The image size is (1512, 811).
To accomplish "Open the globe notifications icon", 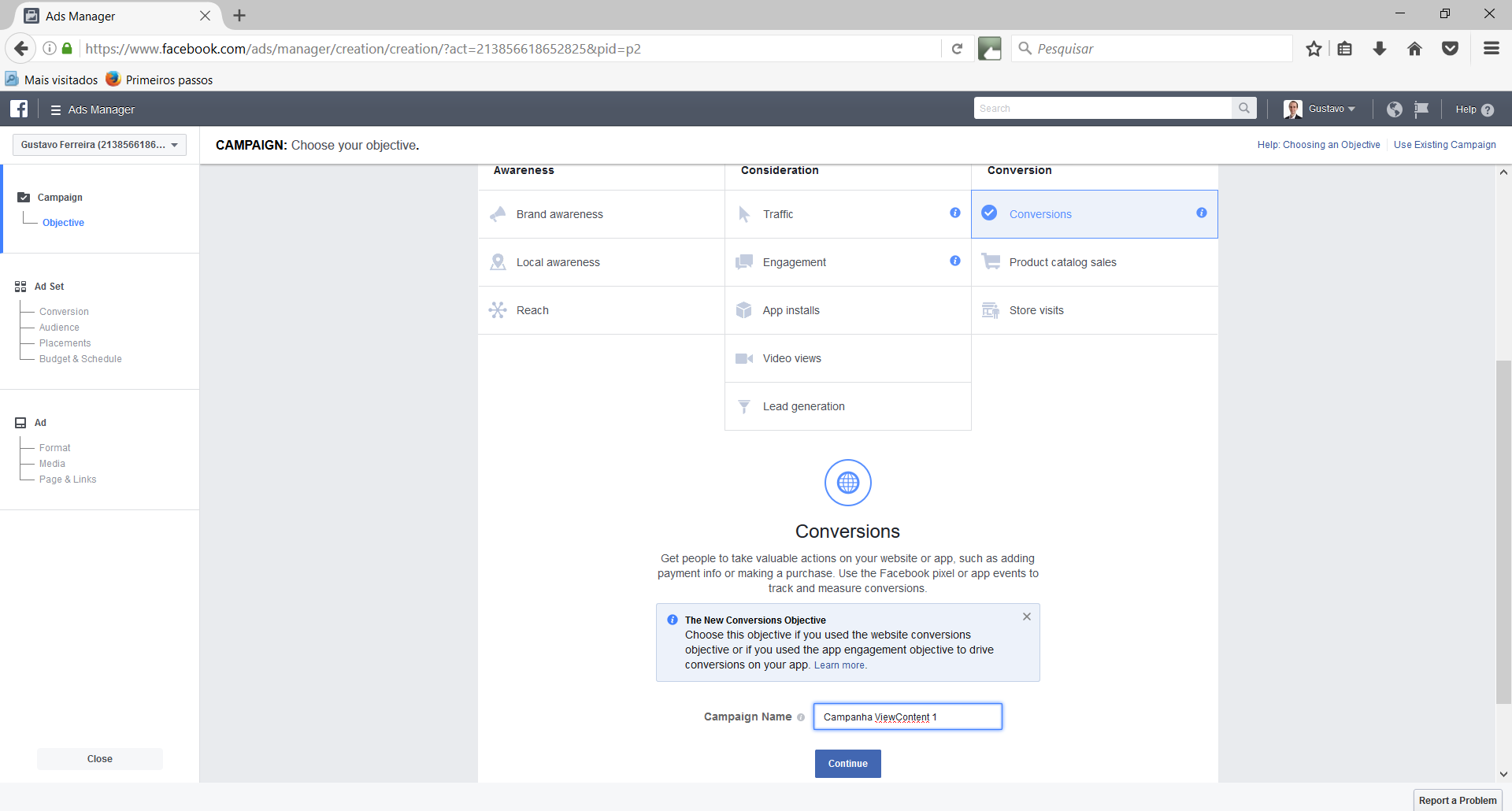I will click(x=1394, y=109).
